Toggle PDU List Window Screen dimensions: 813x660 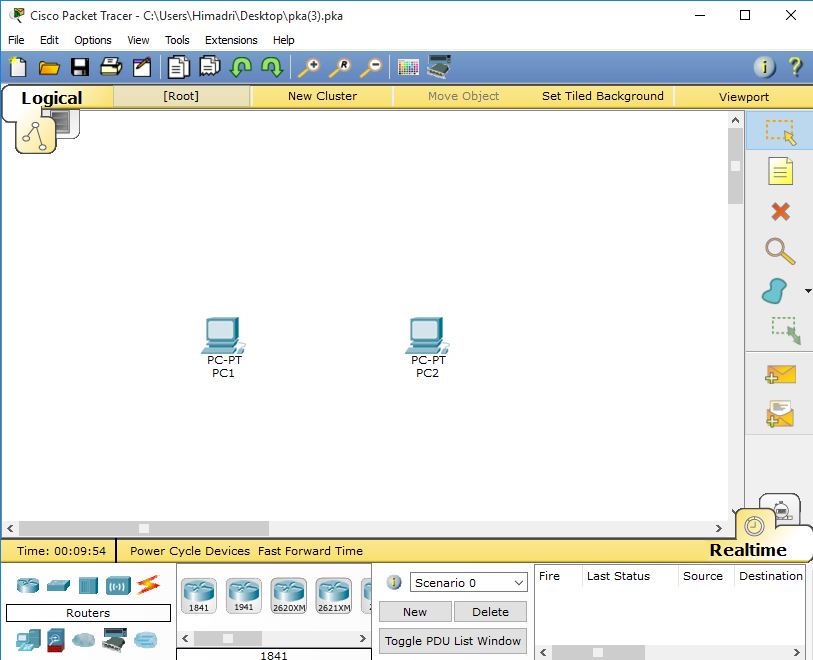[452, 641]
